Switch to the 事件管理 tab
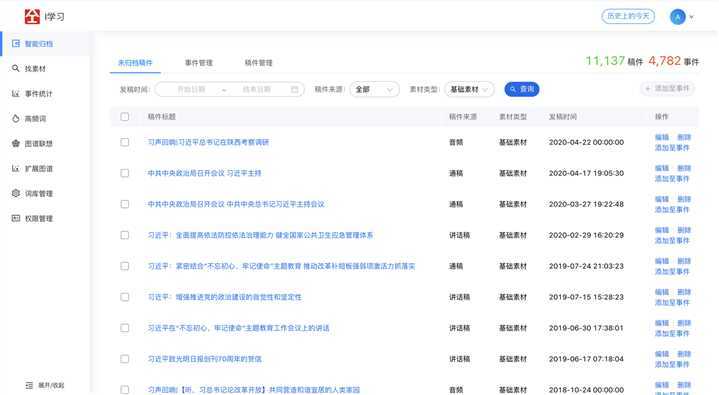Screen dimensions: 719x395 coord(199,63)
